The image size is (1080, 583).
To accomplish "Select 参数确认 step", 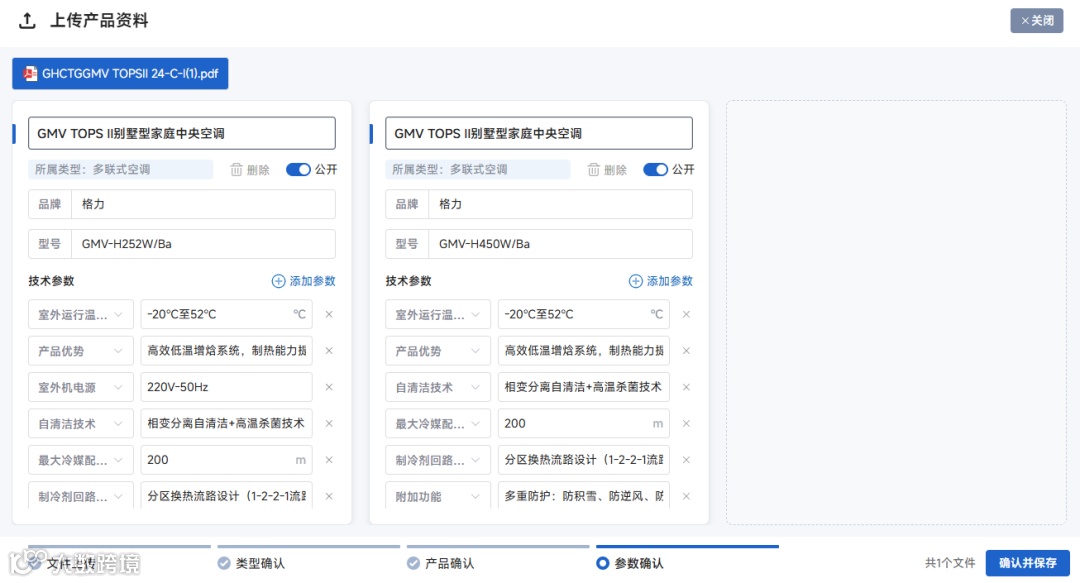I will click(x=630, y=563).
